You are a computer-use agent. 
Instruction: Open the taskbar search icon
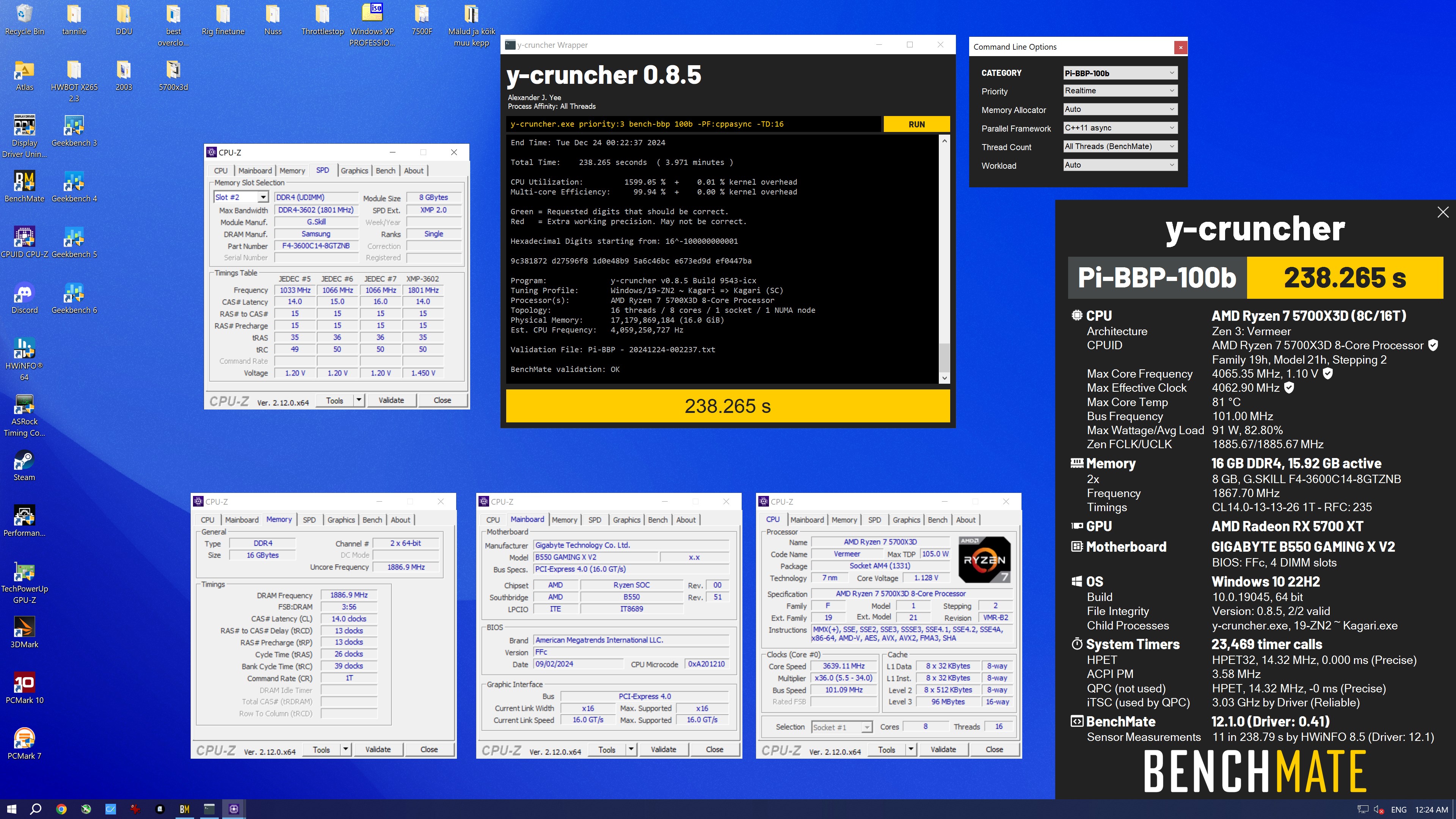tap(36, 809)
